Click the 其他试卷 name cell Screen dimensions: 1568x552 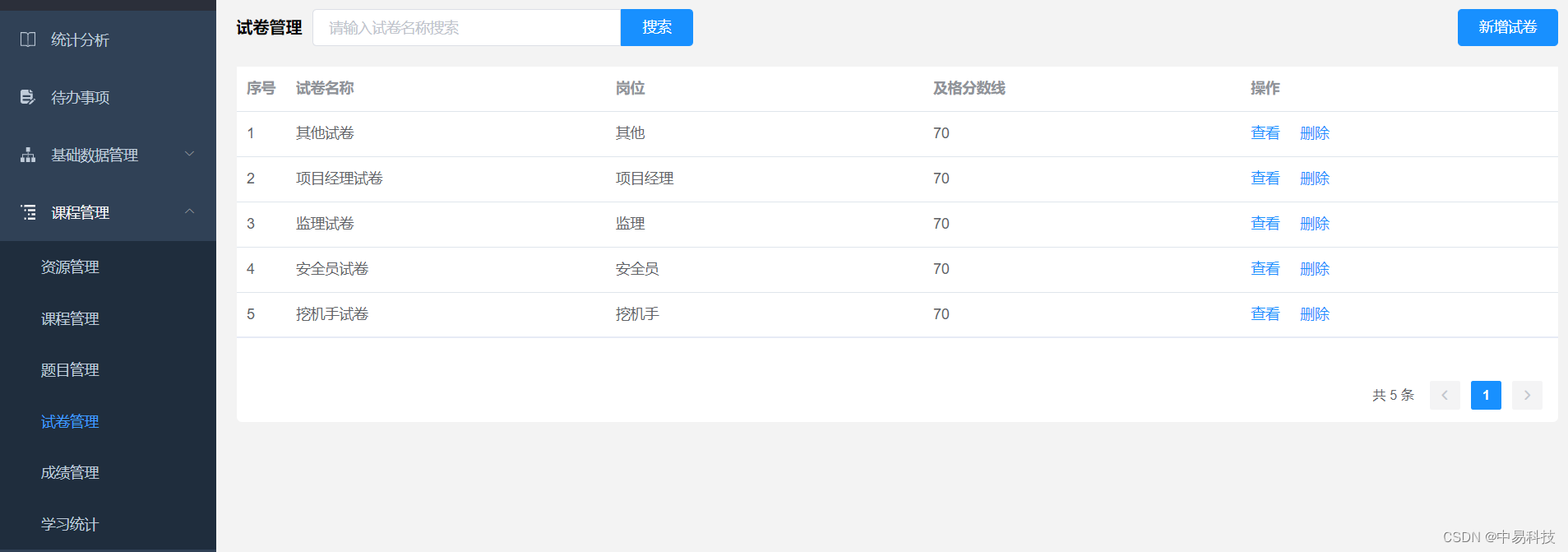tap(325, 133)
